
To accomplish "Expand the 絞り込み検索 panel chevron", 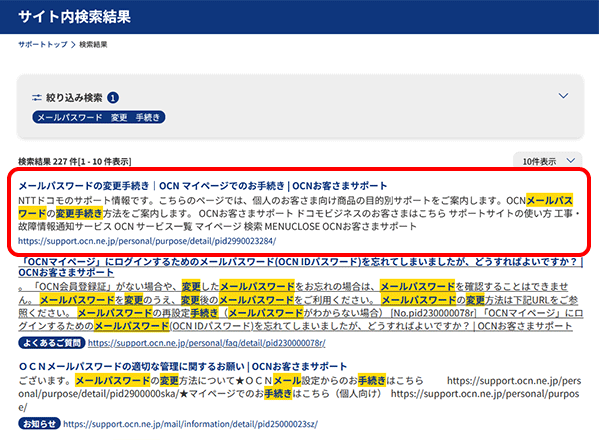I will [563, 96].
